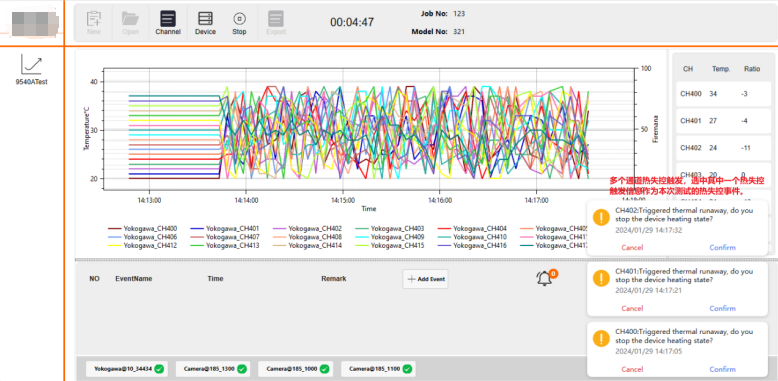Toggle Yokogawa_CH410 legend series

click(472, 237)
